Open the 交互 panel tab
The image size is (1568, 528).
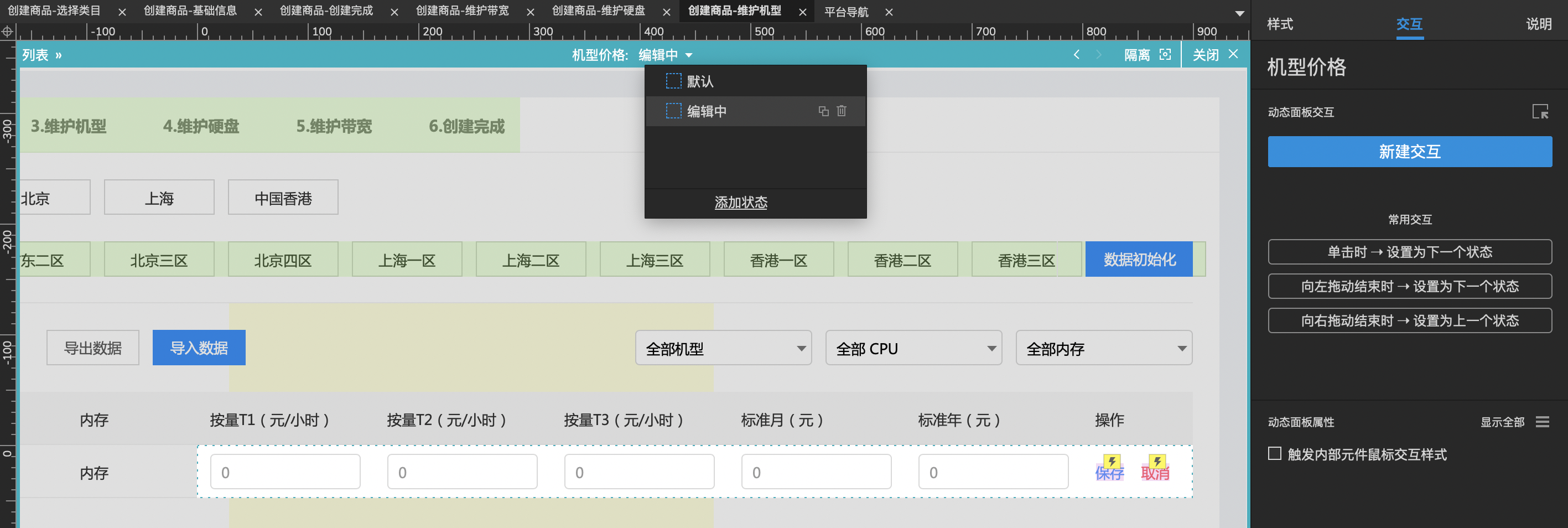click(x=1409, y=24)
